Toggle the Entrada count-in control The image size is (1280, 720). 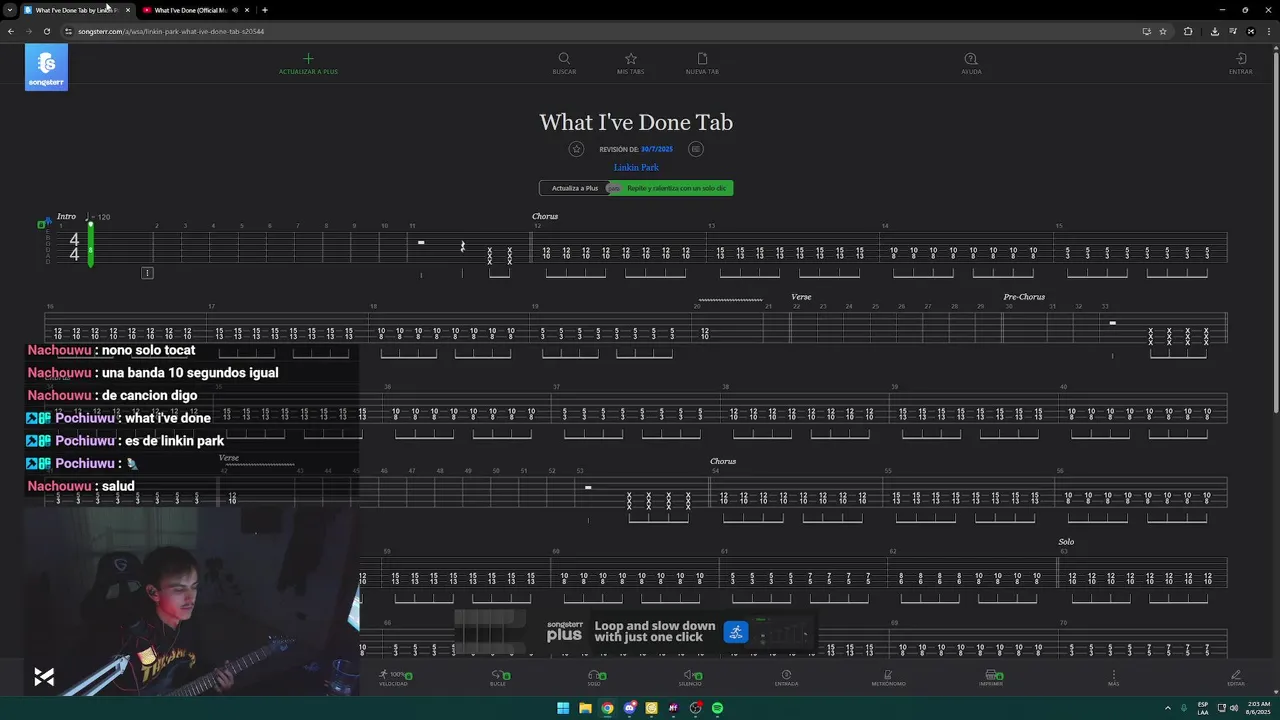pos(786,678)
